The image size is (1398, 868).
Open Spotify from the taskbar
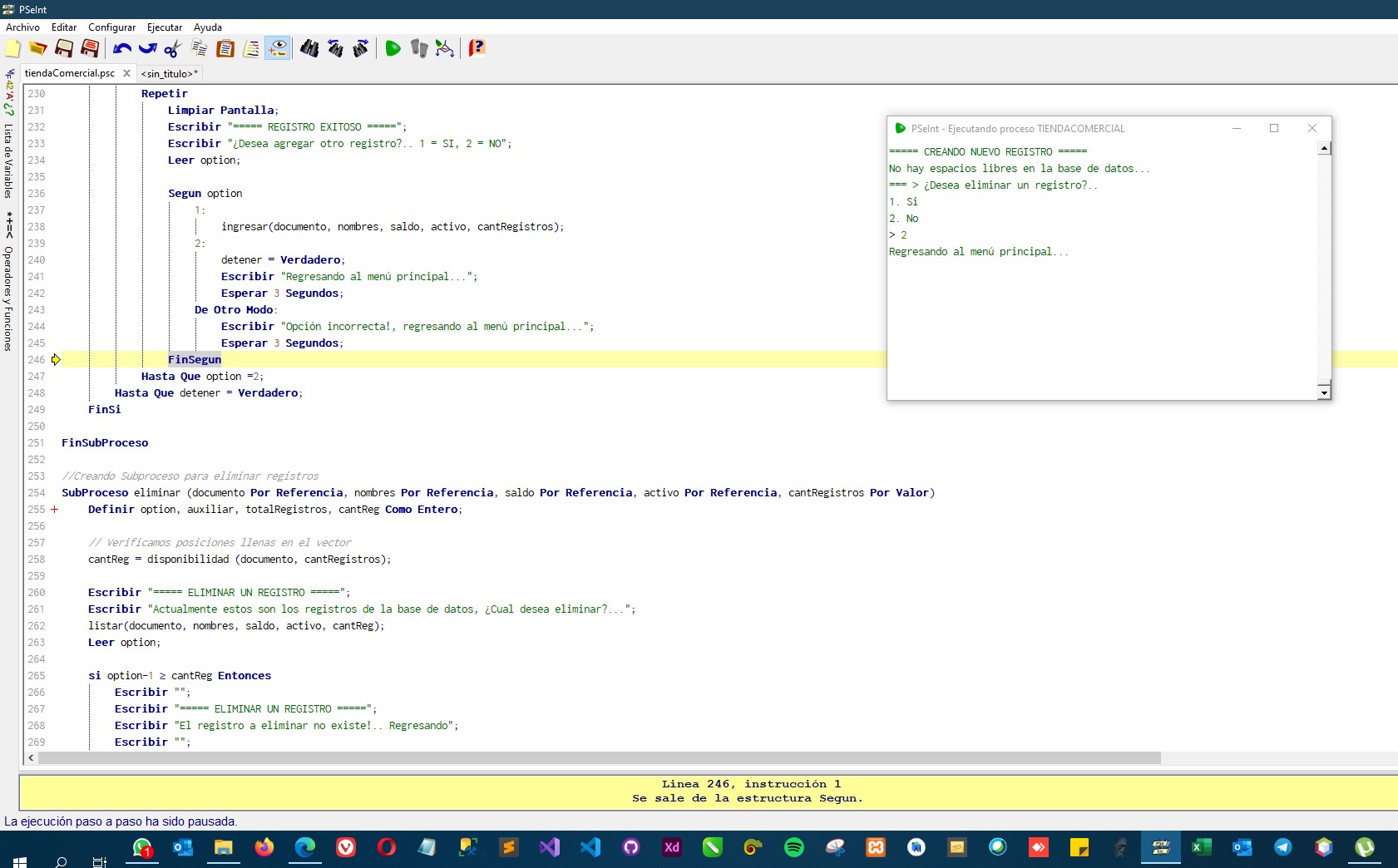(x=794, y=847)
